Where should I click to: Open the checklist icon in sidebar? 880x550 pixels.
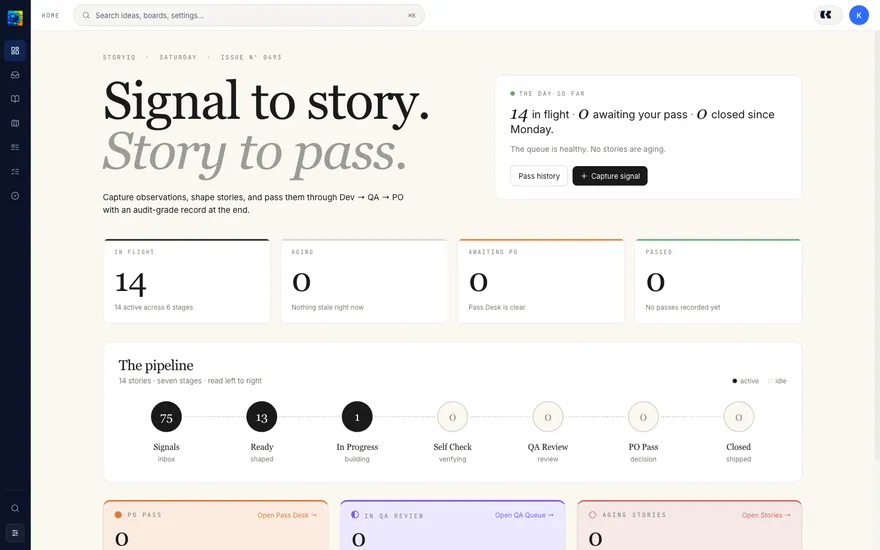[x=15, y=172]
